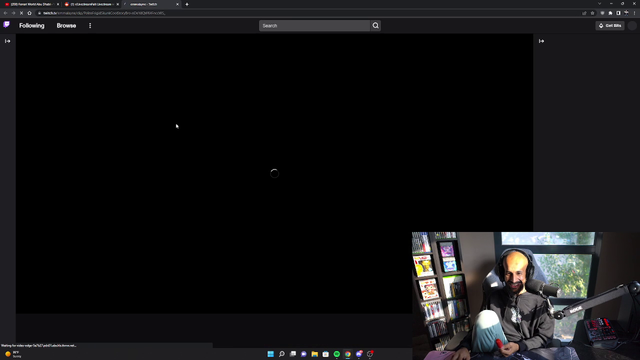Open the shield extension icon
The image size is (640, 360).
tap(602, 13)
